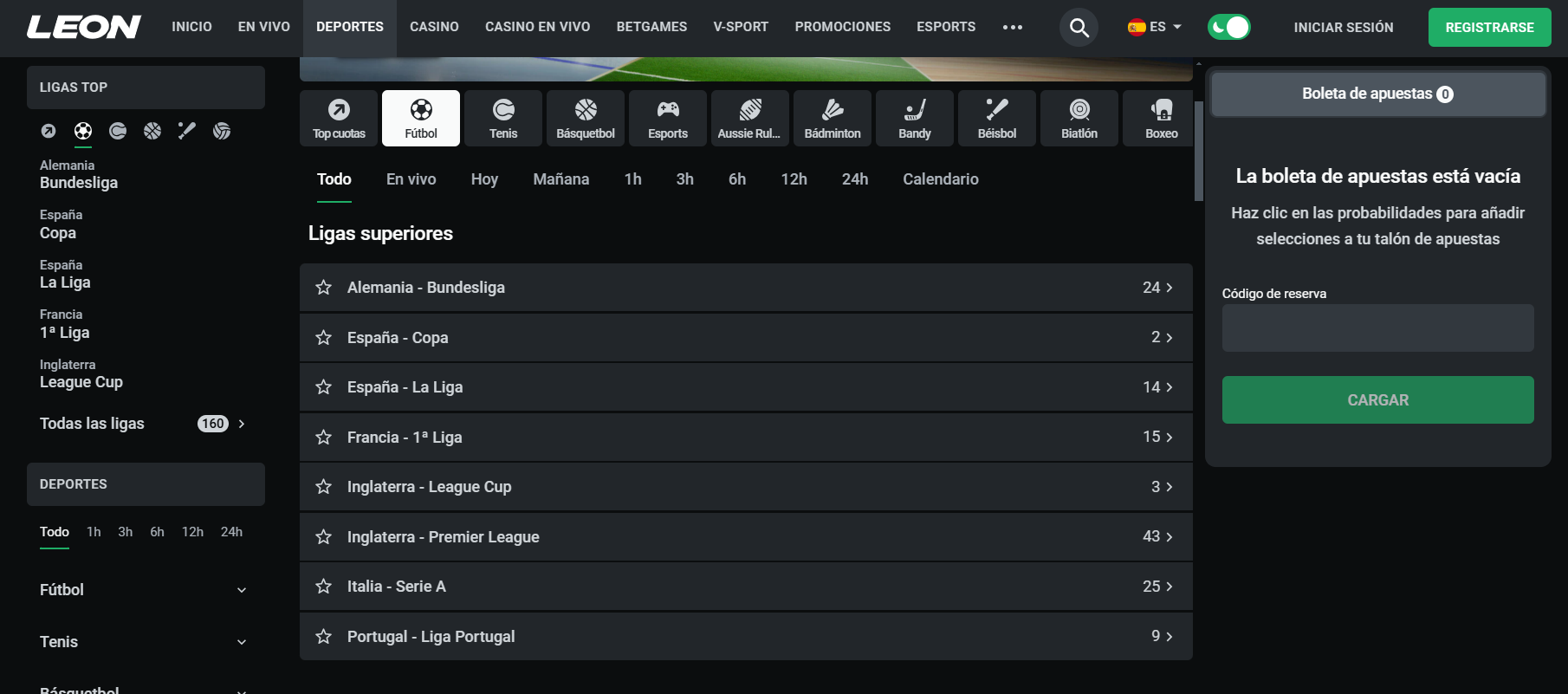The image size is (1568, 694).
Task: Select the 24h sidebar time filter
Action: click(x=231, y=532)
